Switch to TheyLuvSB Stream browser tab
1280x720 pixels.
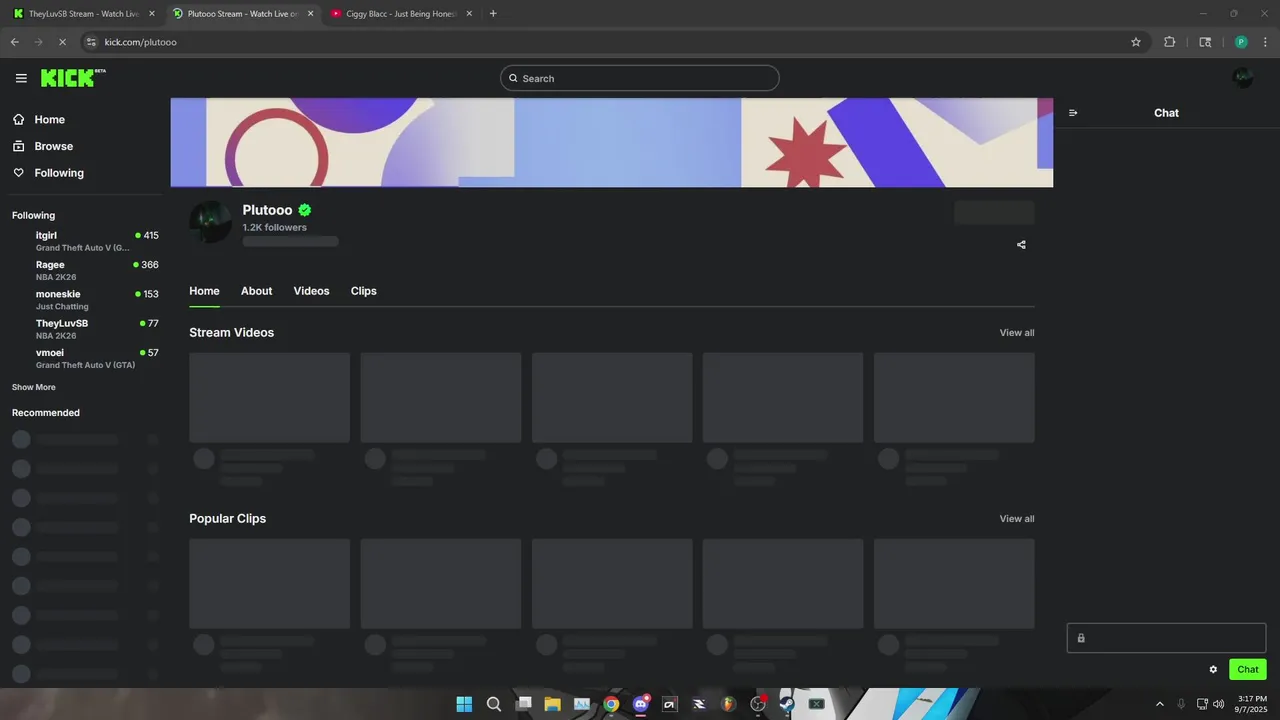coord(82,14)
